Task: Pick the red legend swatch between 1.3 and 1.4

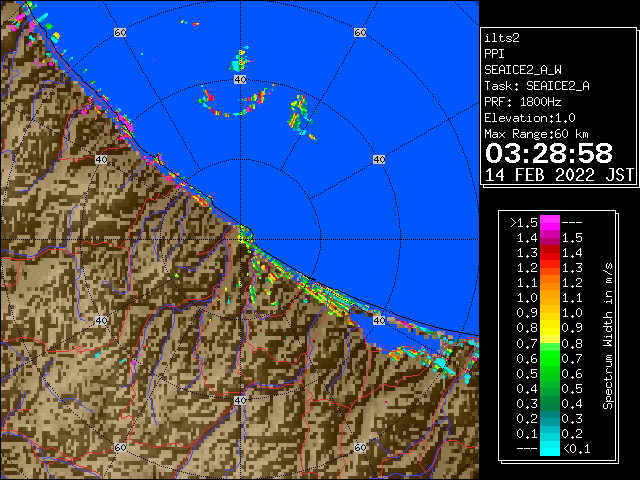Action: coord(550,253)
